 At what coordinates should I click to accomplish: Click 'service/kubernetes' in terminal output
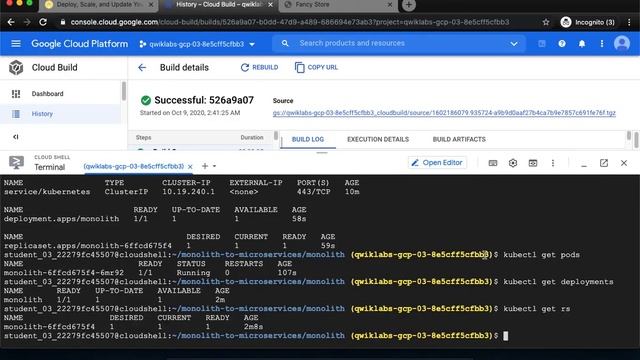pos(47,192)
